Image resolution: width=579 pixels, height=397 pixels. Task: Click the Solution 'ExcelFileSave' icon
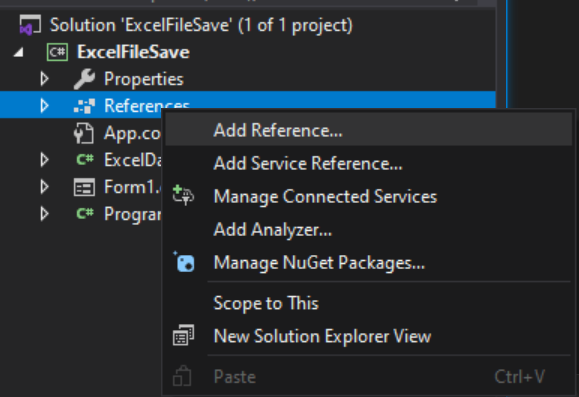click(30, 25)
